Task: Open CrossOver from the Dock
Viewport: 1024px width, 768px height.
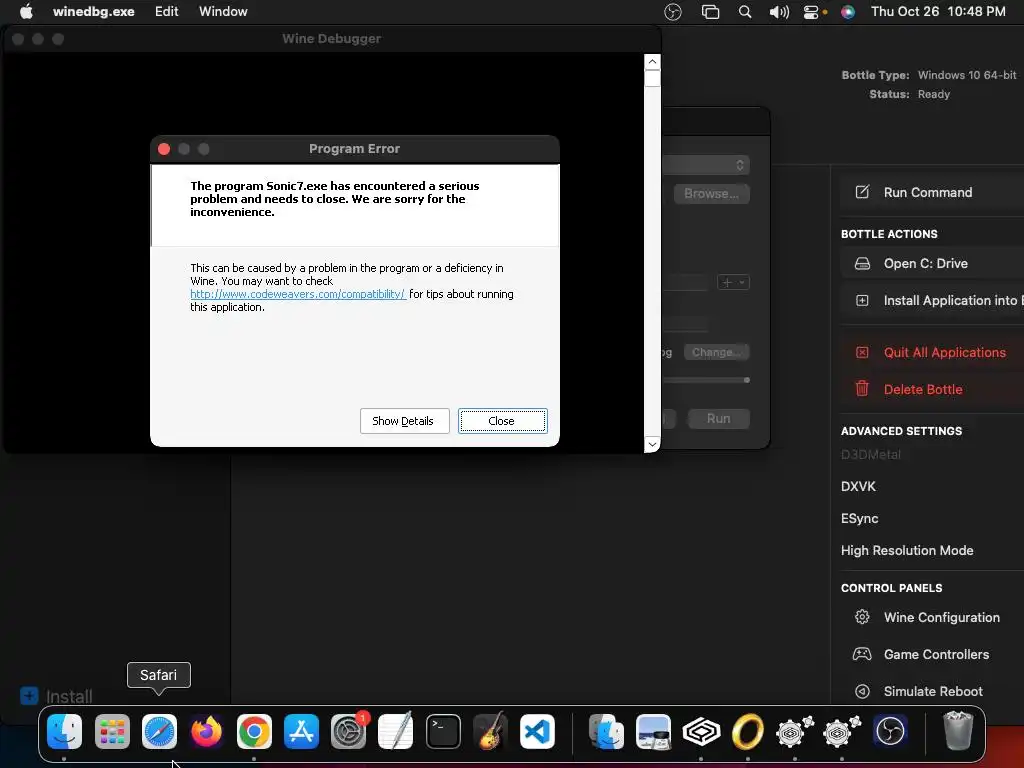Action: (x=701, y=731)
